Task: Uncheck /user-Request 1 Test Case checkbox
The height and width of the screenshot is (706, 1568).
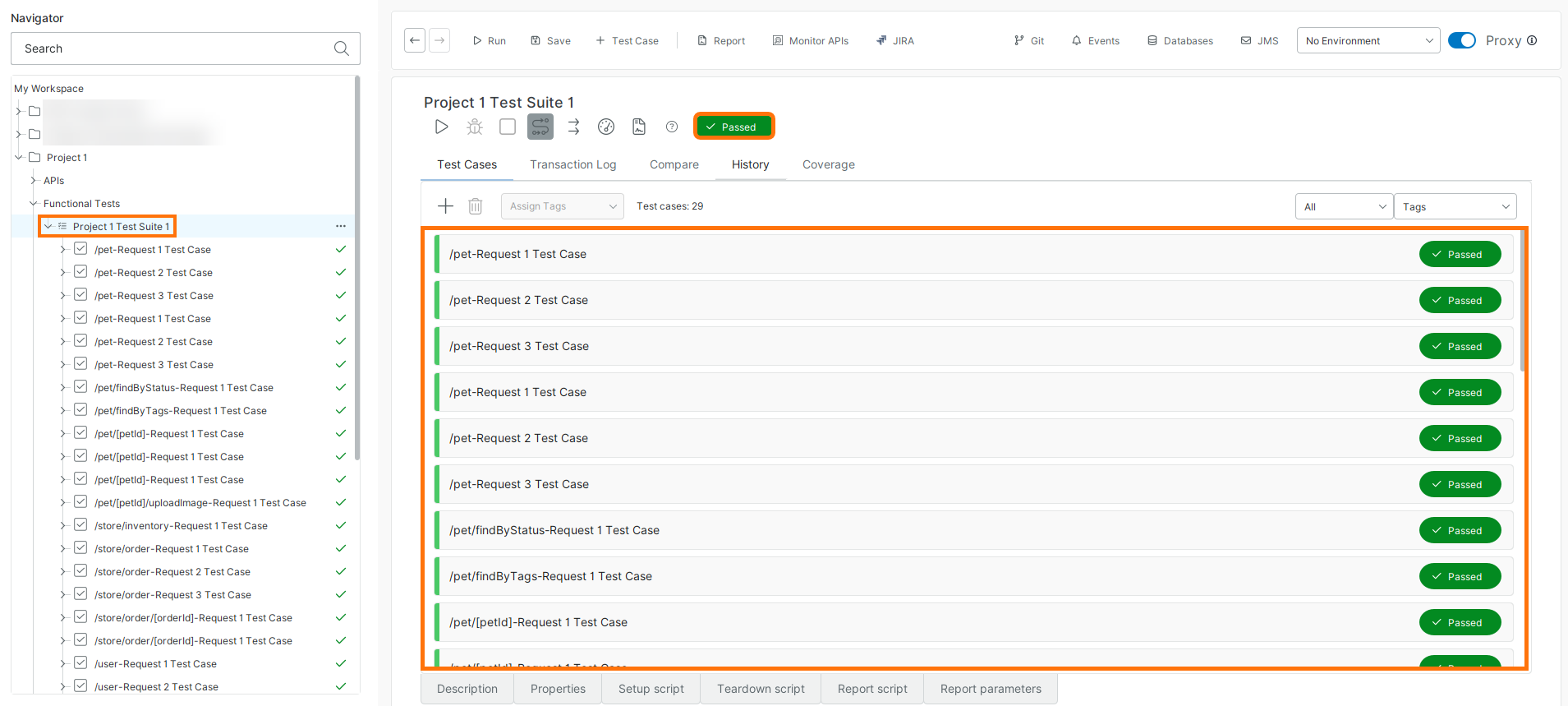Action: click(x=80, y=663)
